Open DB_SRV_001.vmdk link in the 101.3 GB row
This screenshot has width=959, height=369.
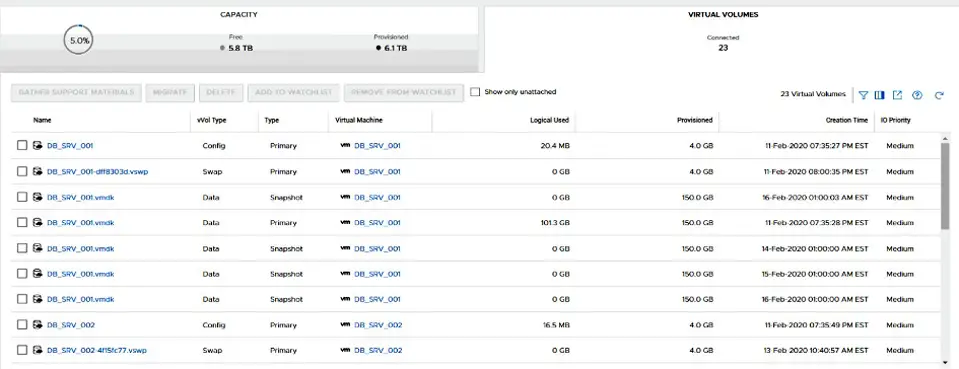[80, 223]
